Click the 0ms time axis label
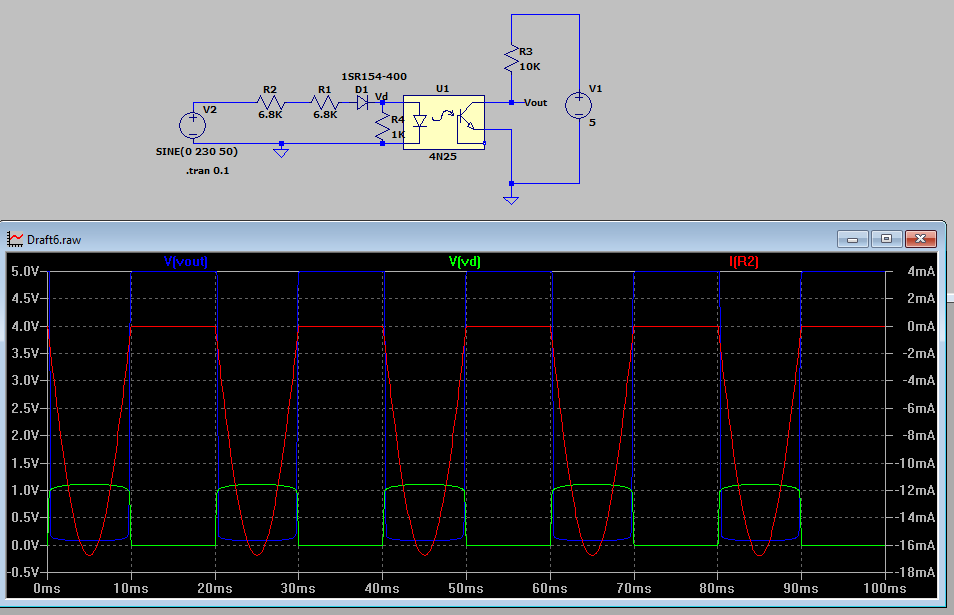Image resolution: width=954 pixels, height=615 pixels. pos(47,588)
